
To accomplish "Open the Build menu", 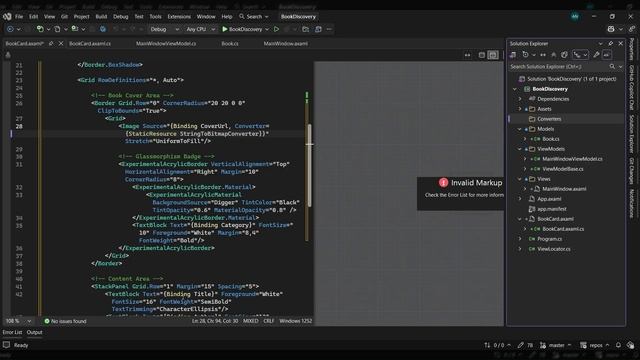I will pos(101,17).
